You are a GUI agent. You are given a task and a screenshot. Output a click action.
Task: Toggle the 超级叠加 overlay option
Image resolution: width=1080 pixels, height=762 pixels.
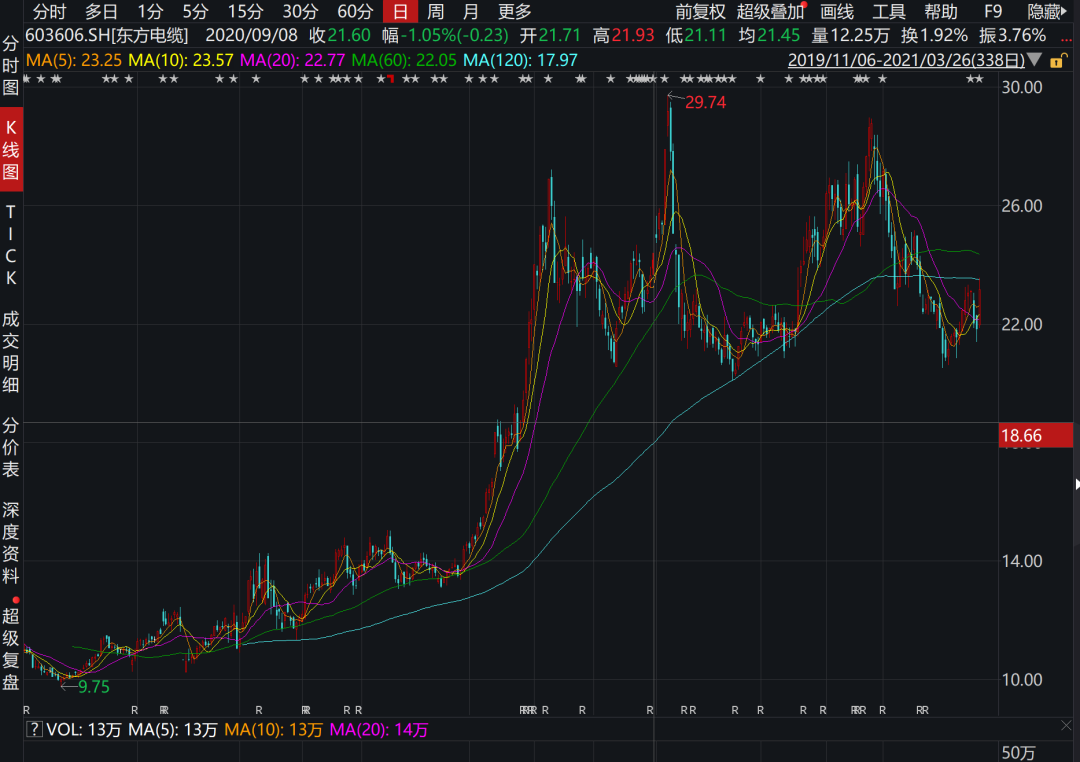[x=771, y=12]
